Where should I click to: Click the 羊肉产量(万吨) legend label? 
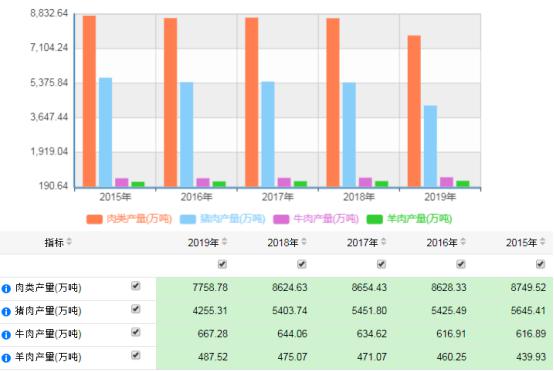[x=419, y=219]
